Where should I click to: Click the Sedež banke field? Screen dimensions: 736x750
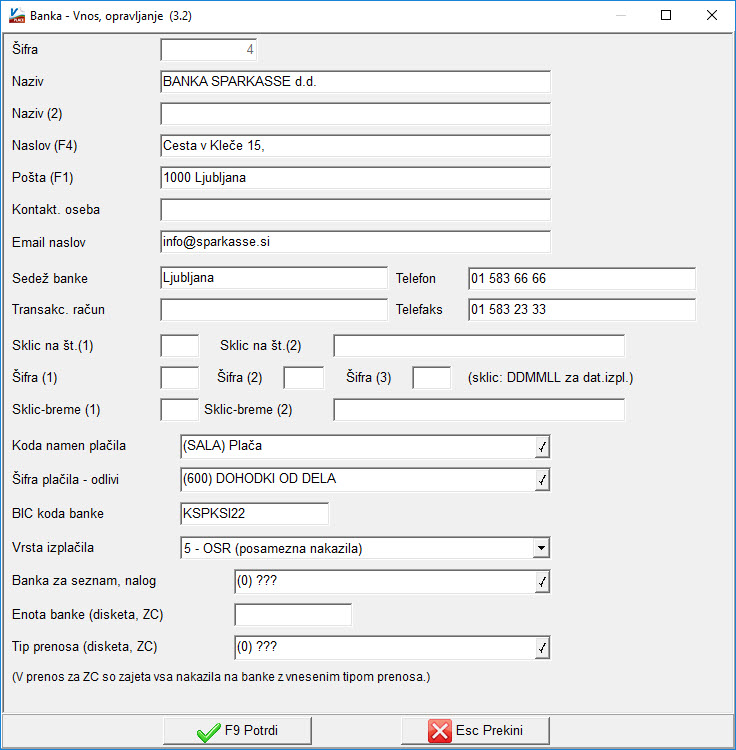(x=274, y=278)
